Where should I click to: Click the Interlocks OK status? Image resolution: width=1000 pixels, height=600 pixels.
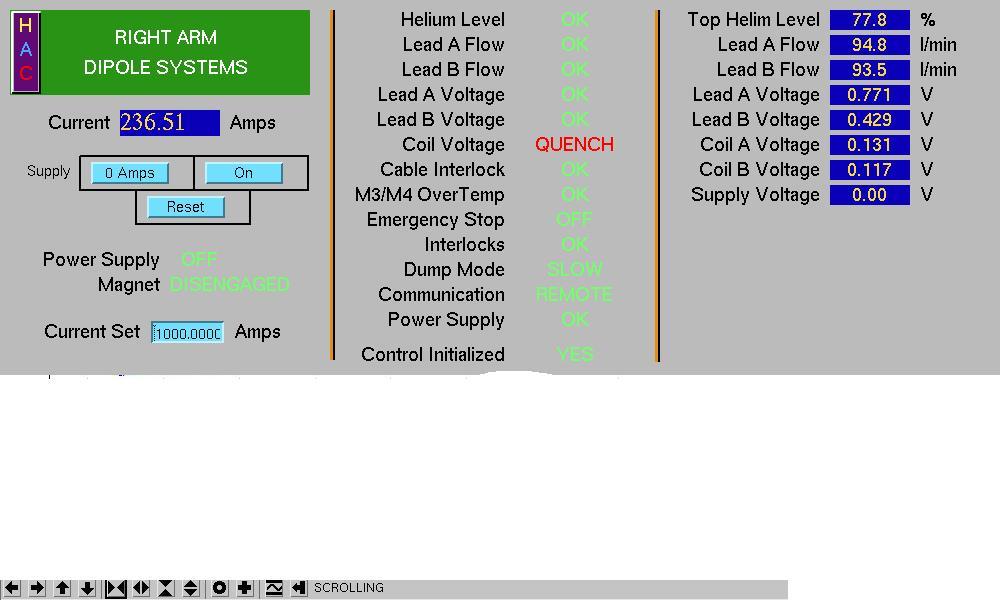[575, 244]
